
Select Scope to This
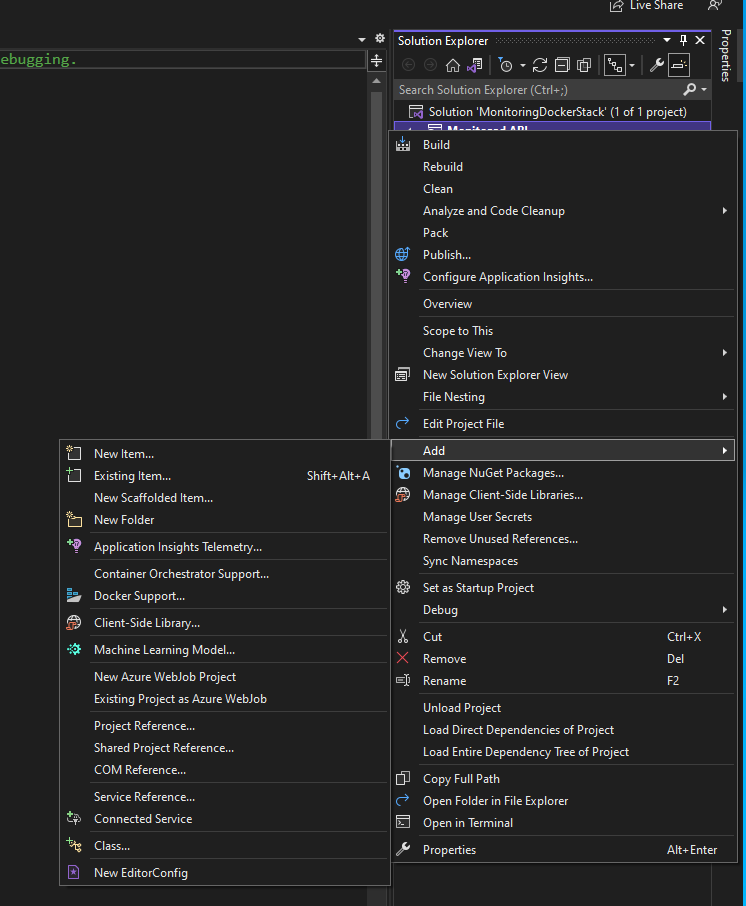pos(563,331)
